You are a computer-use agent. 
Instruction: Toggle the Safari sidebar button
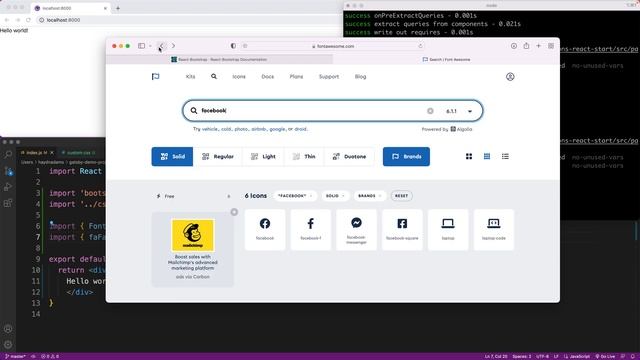(141, 46)
